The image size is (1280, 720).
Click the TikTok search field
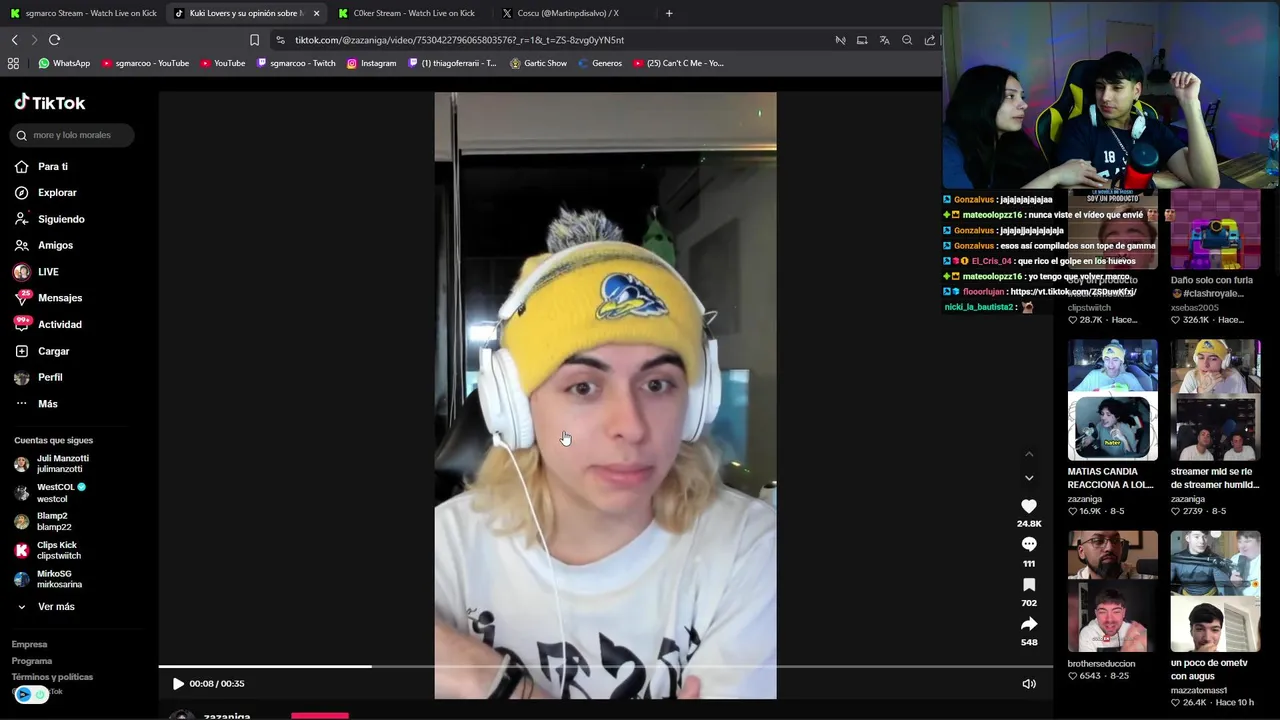point(73,135)
